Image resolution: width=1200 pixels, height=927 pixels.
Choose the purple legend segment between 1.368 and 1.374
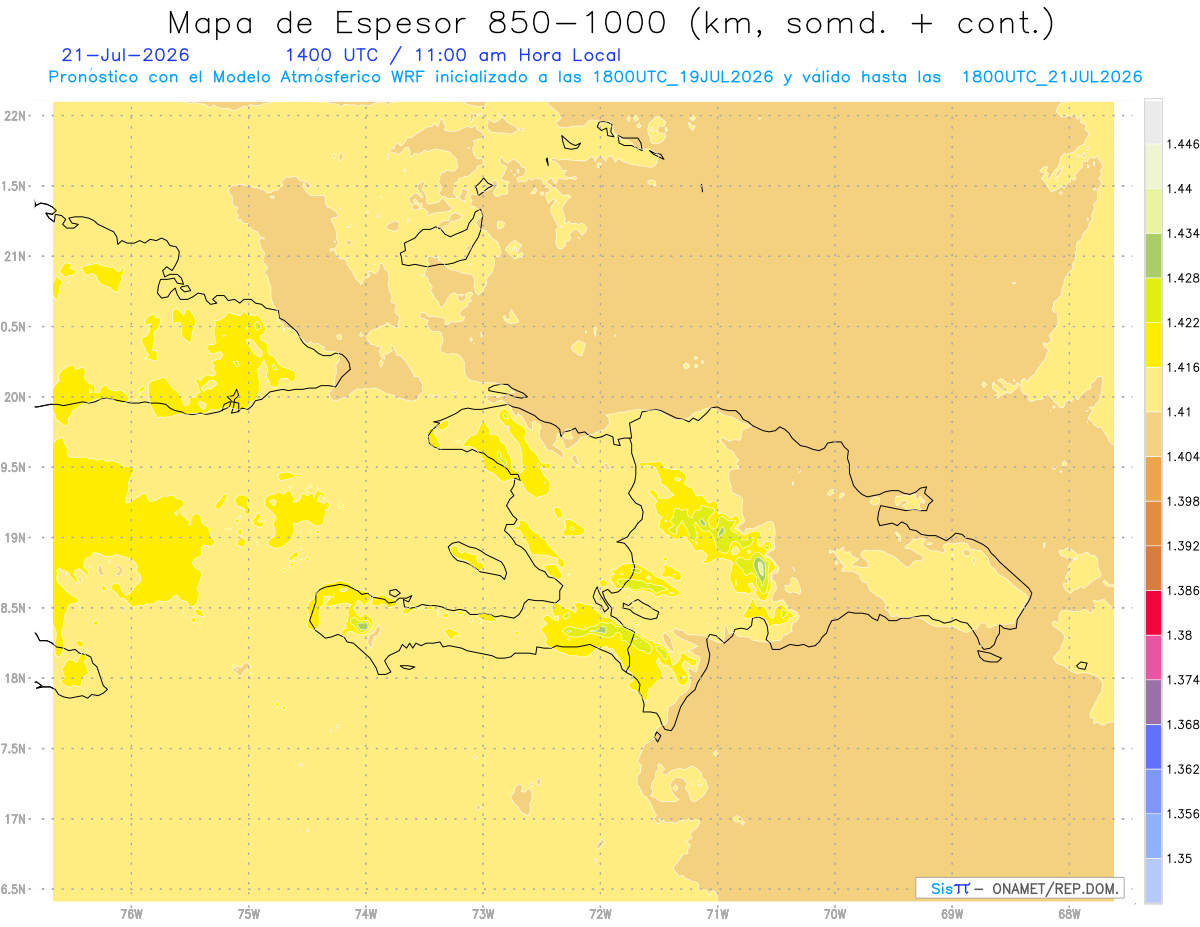point(1153,702)
